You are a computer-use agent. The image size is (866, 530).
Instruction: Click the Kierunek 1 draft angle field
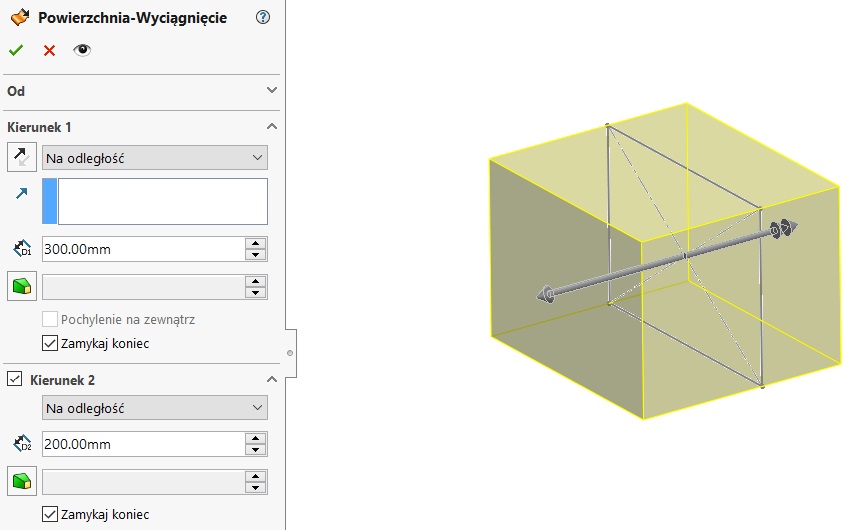click(144, 287)
